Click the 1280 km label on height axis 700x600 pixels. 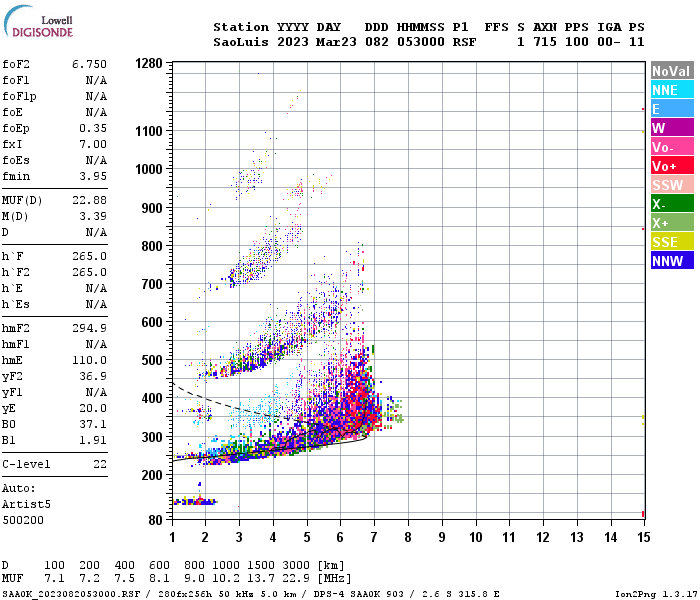click(x=149, y=63)
